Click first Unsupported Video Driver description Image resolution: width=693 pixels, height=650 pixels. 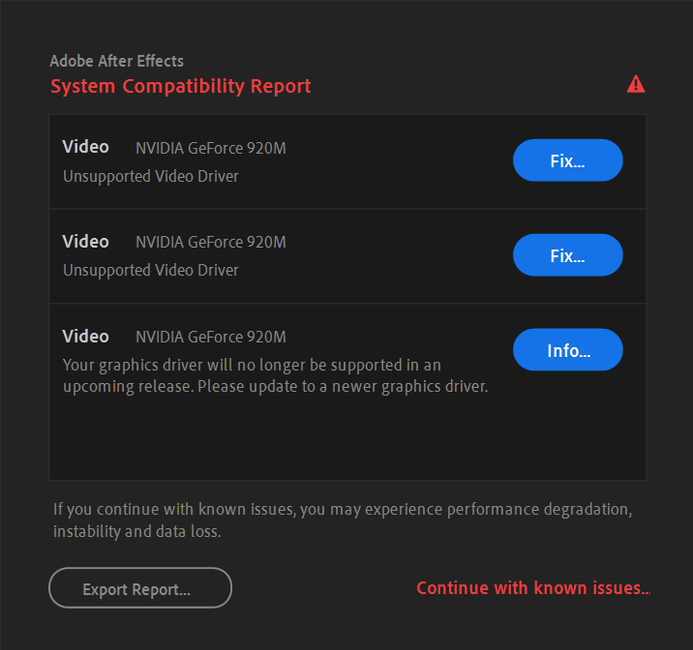(151, 176)
